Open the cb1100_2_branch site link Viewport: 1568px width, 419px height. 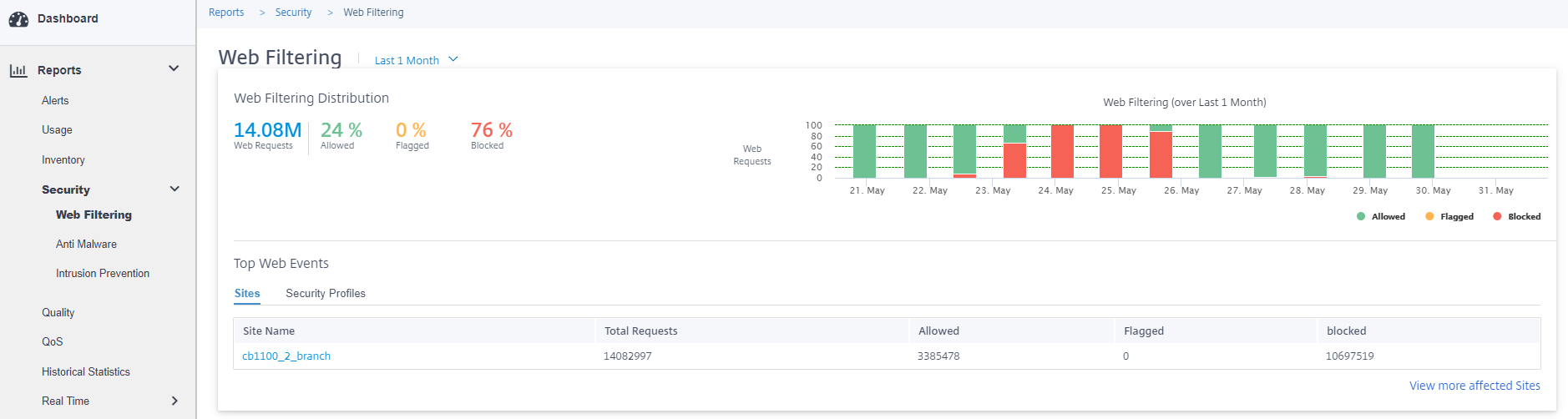point(286,356)
